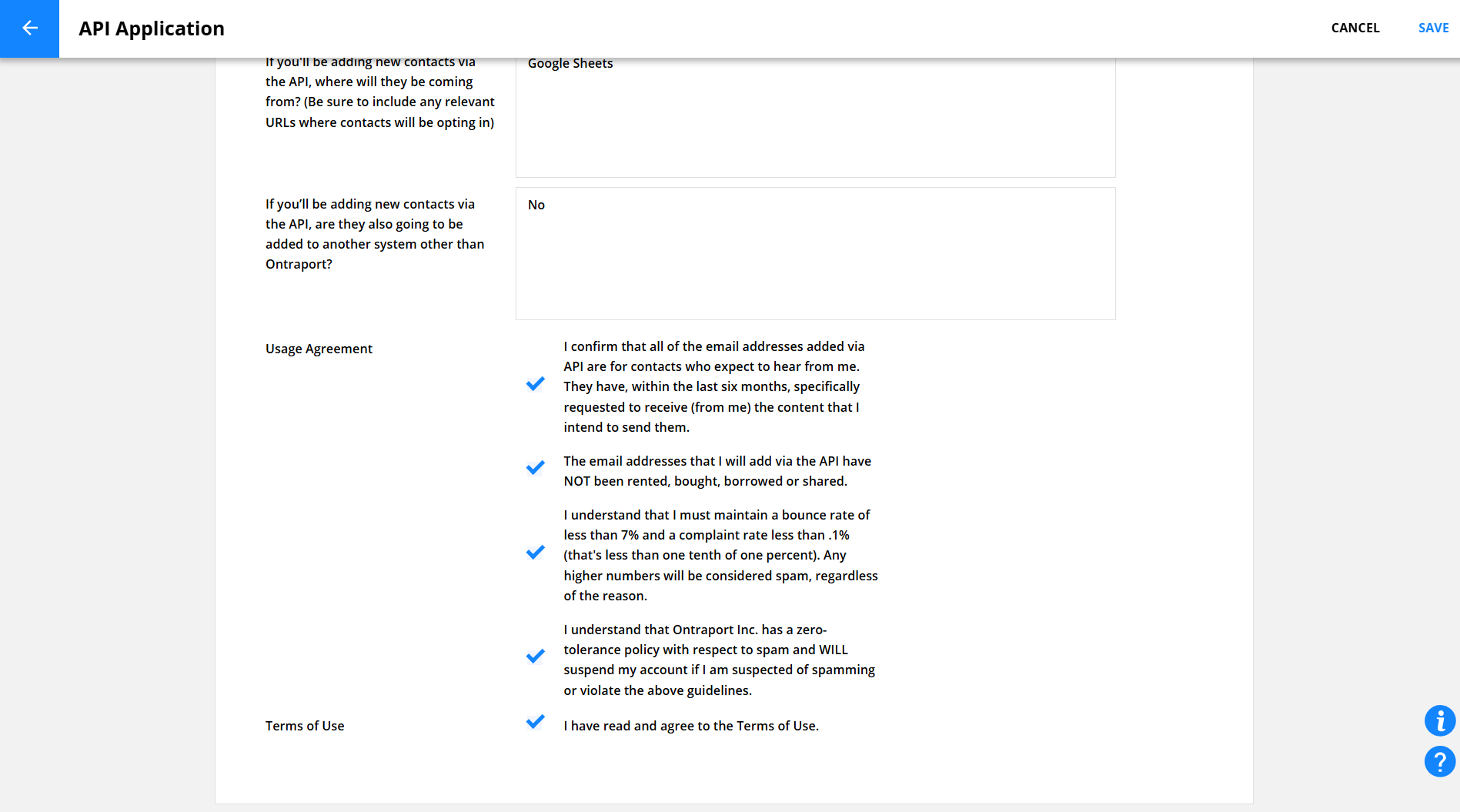Viewport: 1460px width, 812px height.
Task: Open the blue info icon
Action: click(x=1439, y=721)
